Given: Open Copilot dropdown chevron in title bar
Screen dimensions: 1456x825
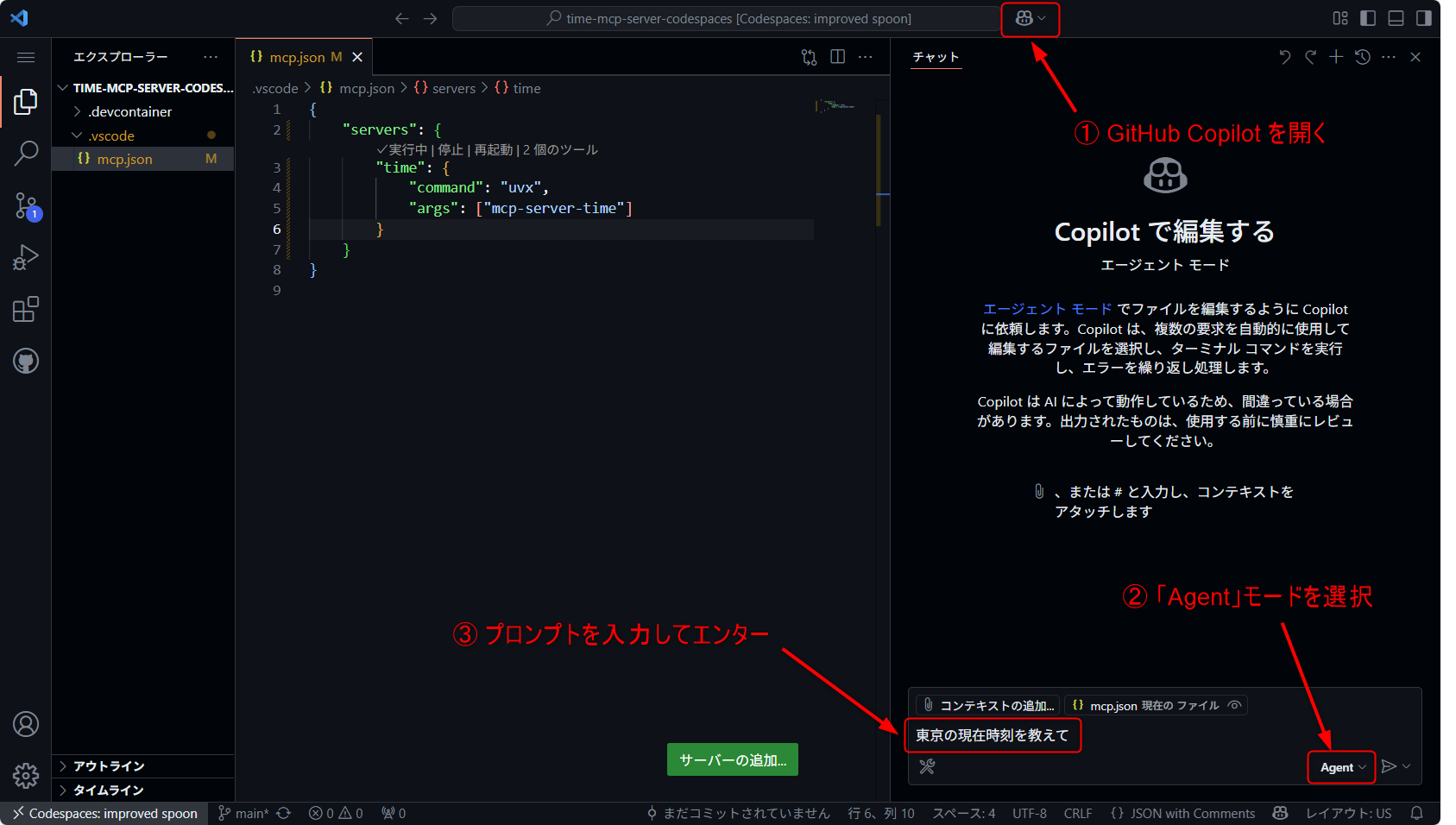Looking at the screenshot, I should [1042, 18].
